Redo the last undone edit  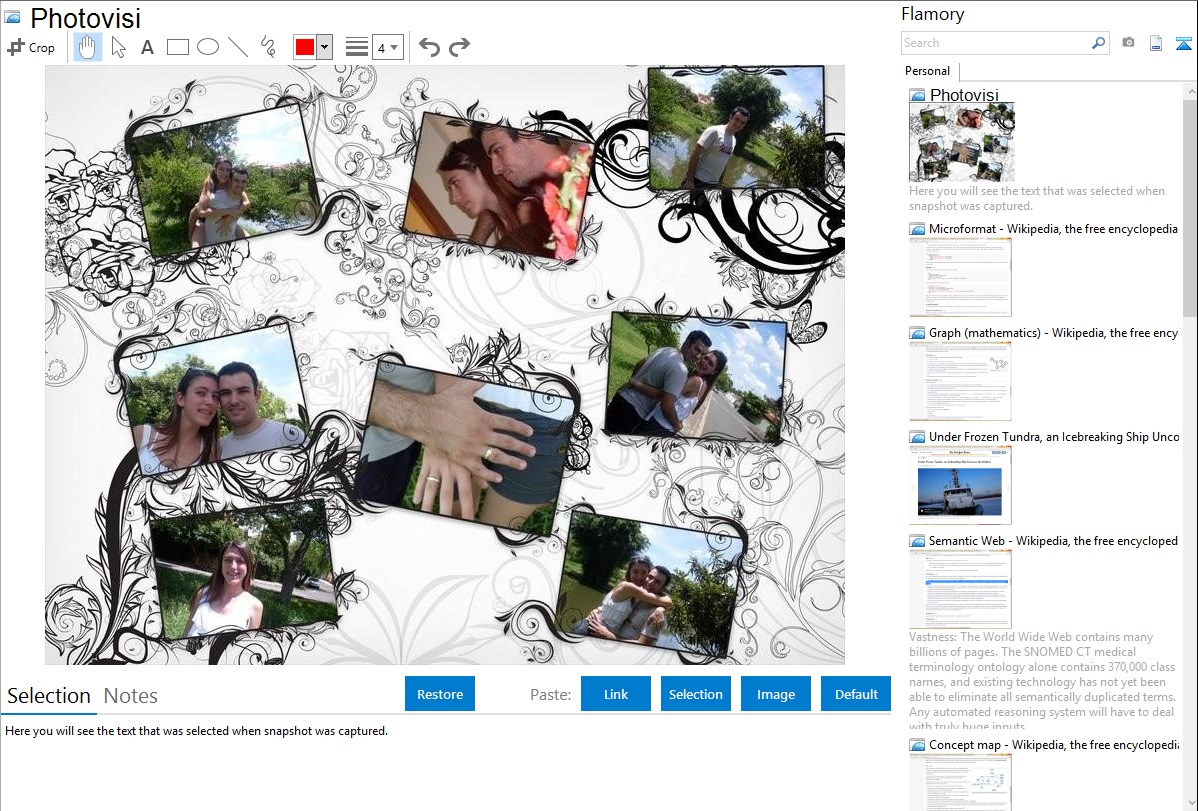tap(459, 47)
